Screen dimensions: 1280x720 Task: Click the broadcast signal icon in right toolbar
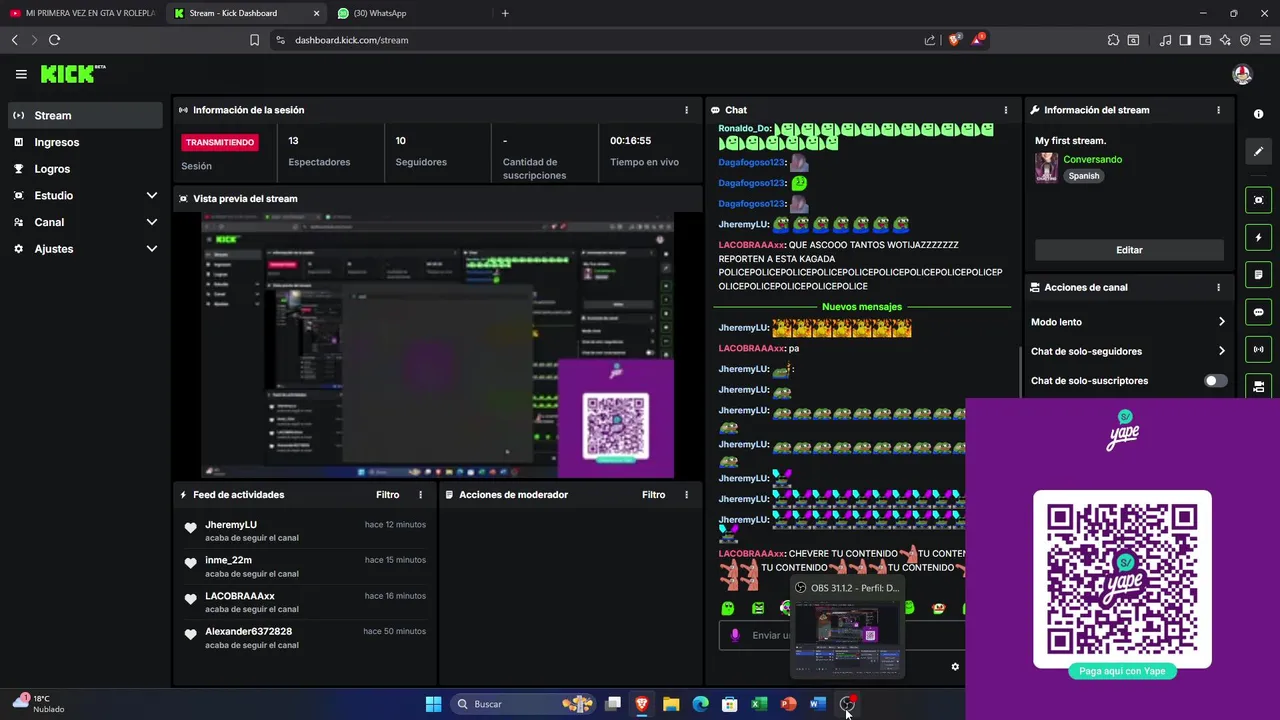(1258, 349)
